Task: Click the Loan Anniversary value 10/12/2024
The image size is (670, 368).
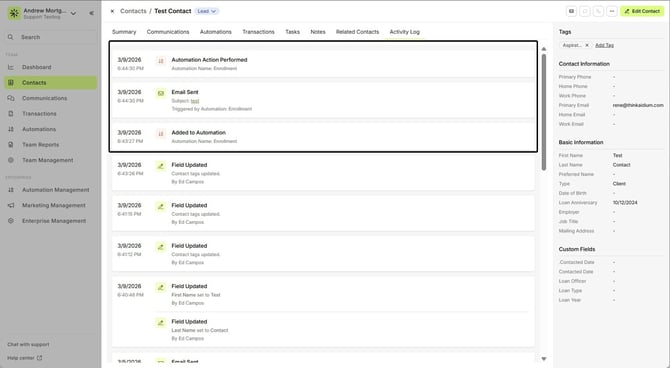Action: (x=625, y=203)
